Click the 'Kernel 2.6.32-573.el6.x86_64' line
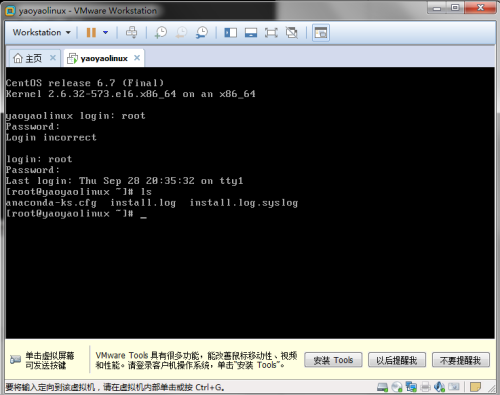500x395 pixels. [x=130, y=94]
